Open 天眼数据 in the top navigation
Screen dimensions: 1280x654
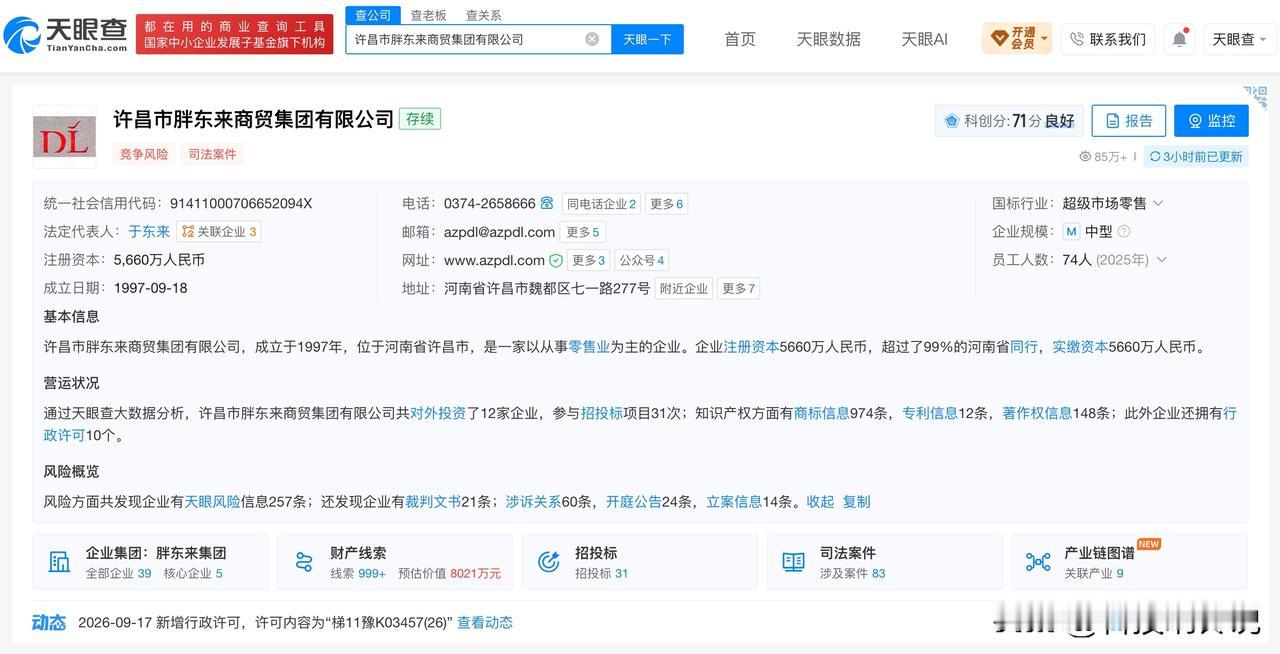pyautogui.click(x=828, y=39)
